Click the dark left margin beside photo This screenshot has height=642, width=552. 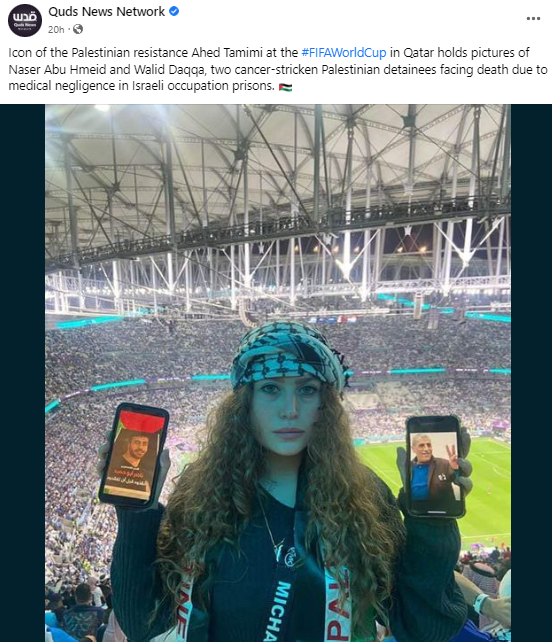[23, 373]
